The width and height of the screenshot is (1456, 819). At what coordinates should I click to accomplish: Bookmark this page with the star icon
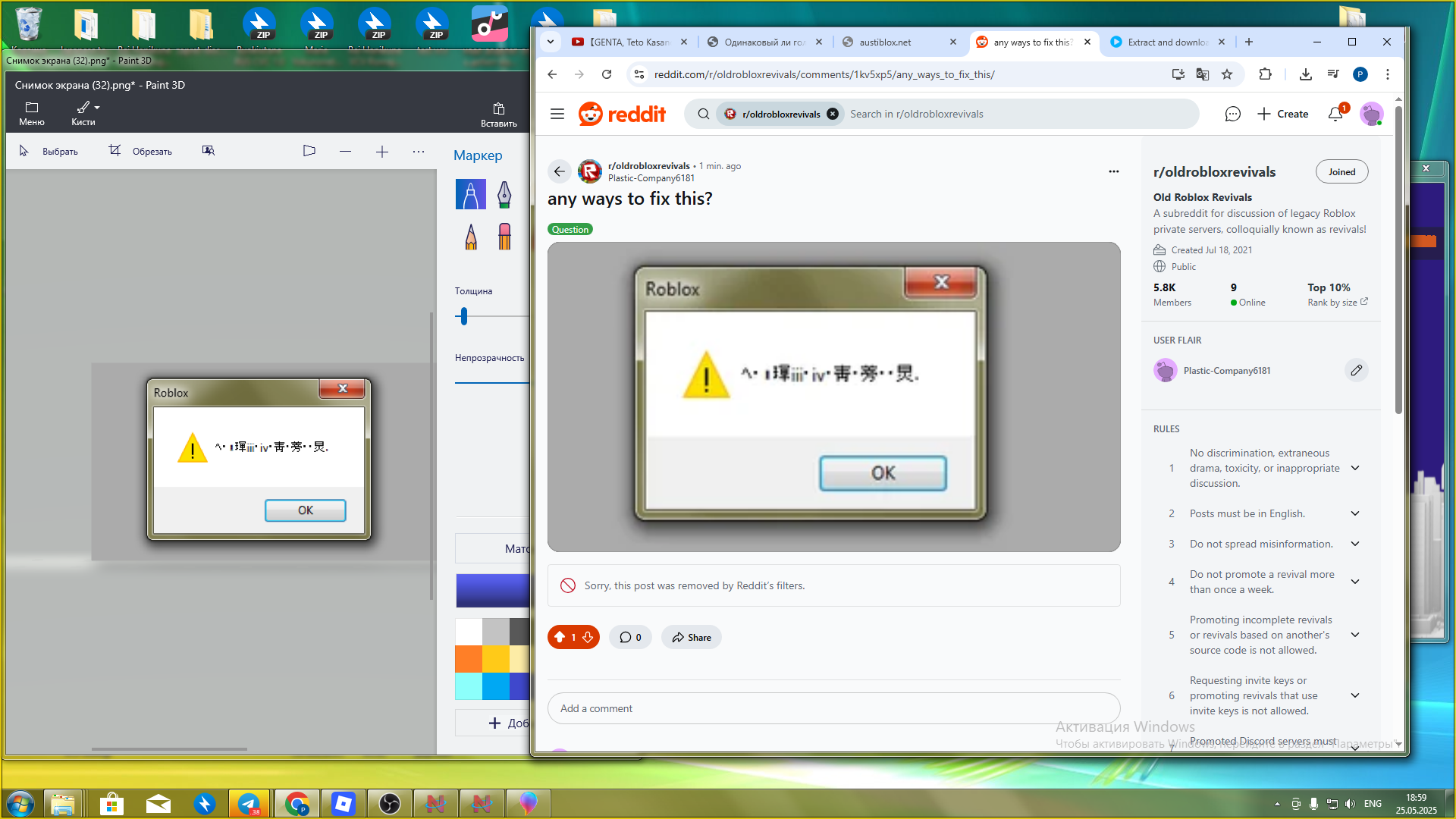1227,74
